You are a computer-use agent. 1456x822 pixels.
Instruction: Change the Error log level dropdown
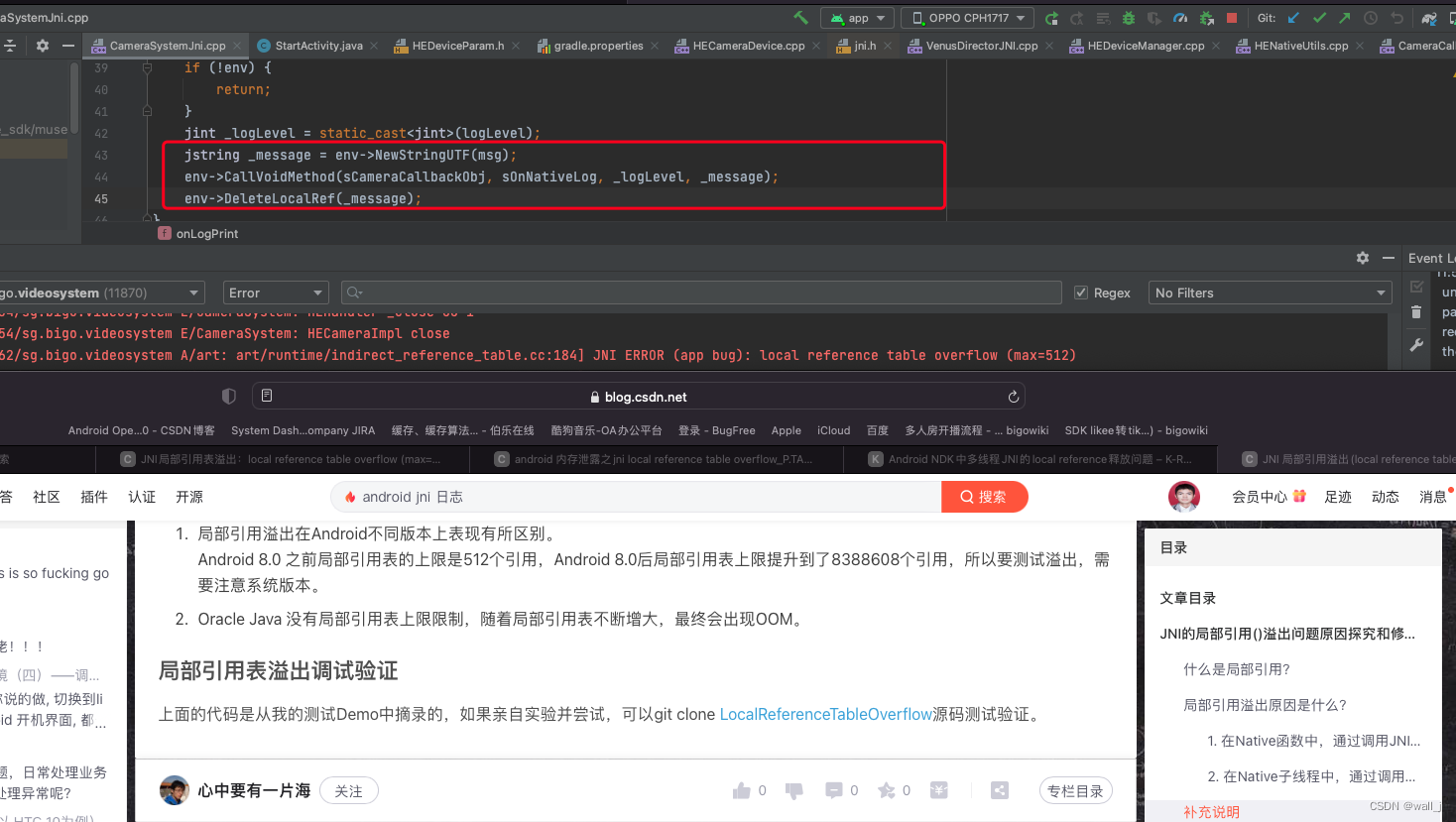(x=275, y=292)
